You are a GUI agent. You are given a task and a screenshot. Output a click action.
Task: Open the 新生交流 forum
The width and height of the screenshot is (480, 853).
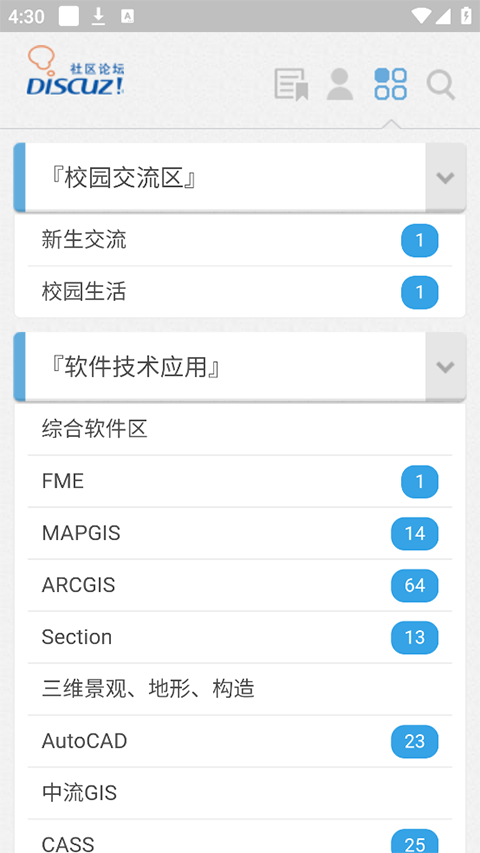pyautogui.click(x=239, y=240)
